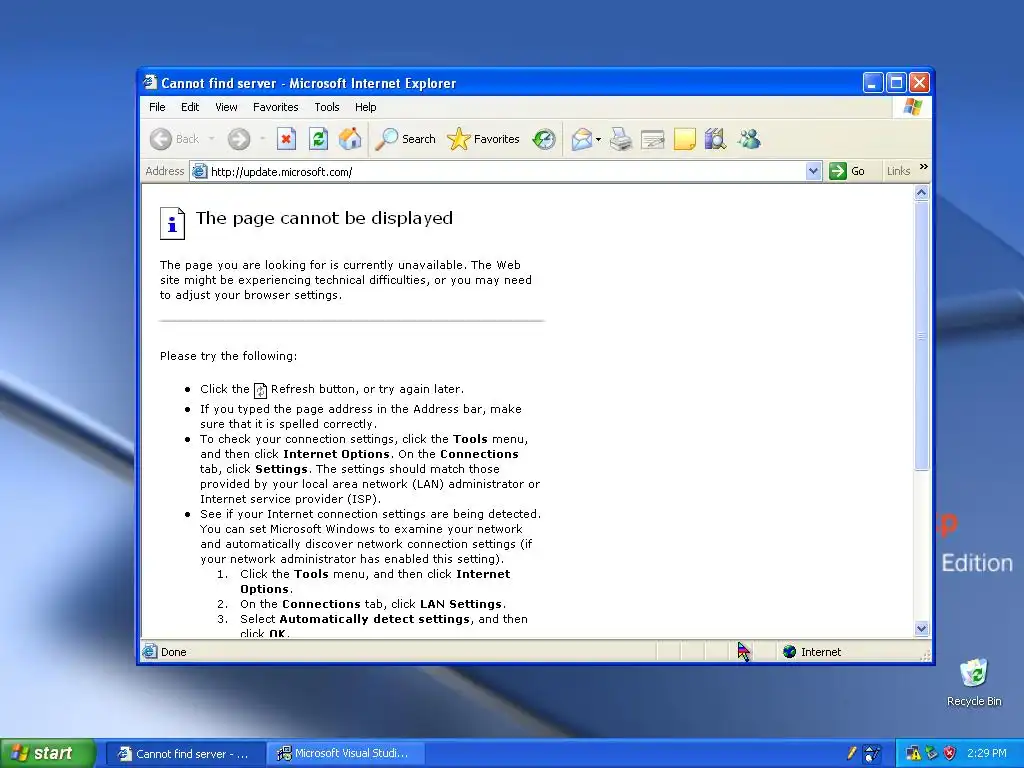Open the Favorites star toolbar button
The image size is (1024, 768).
click(x=483, y=139)
